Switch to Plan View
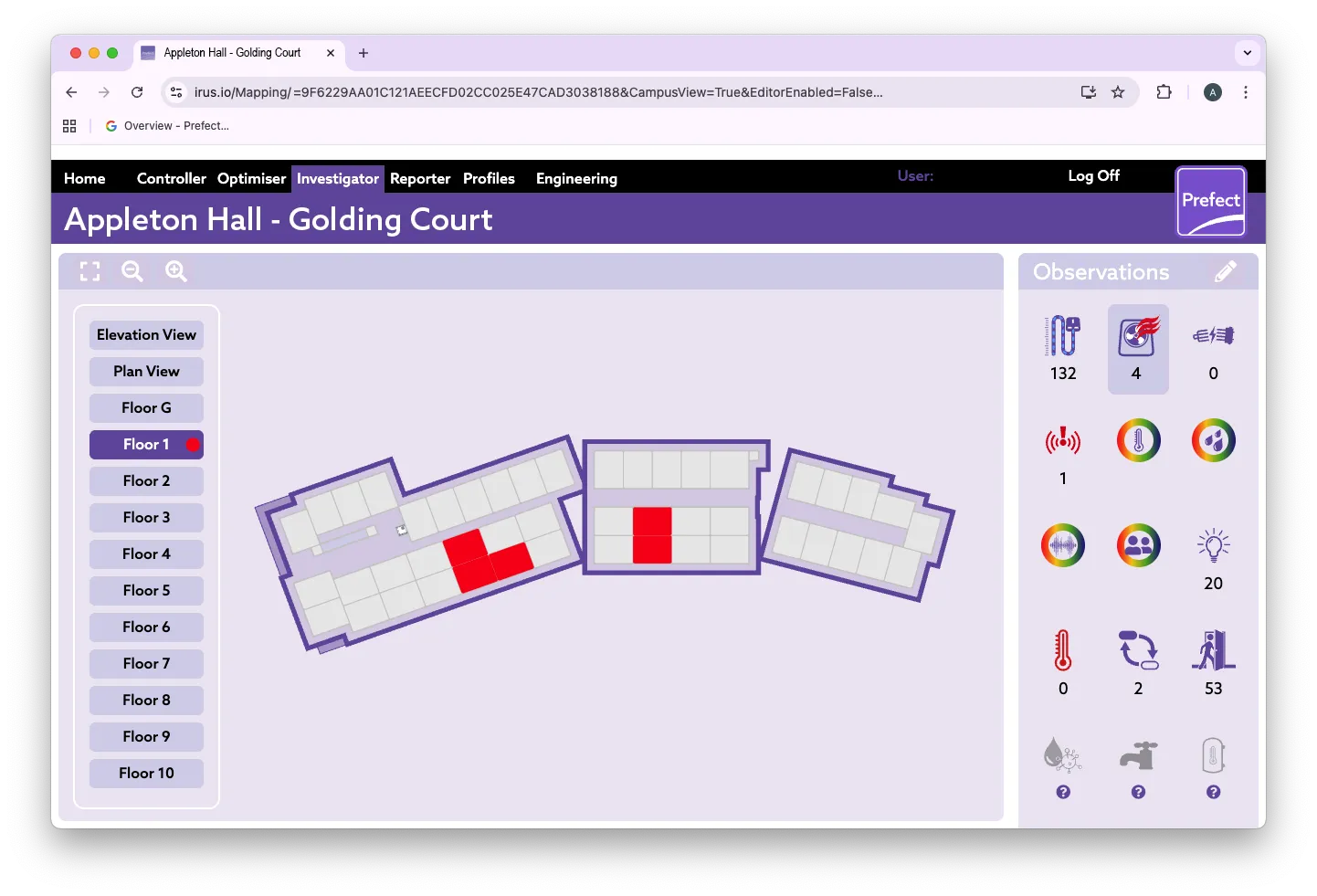 click(x=146, y=372)
